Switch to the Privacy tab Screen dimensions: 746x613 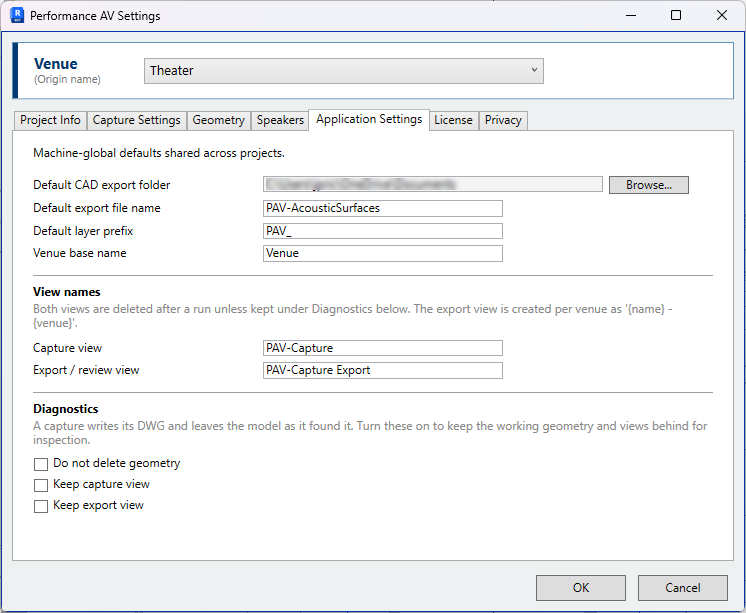click(503, 120)
